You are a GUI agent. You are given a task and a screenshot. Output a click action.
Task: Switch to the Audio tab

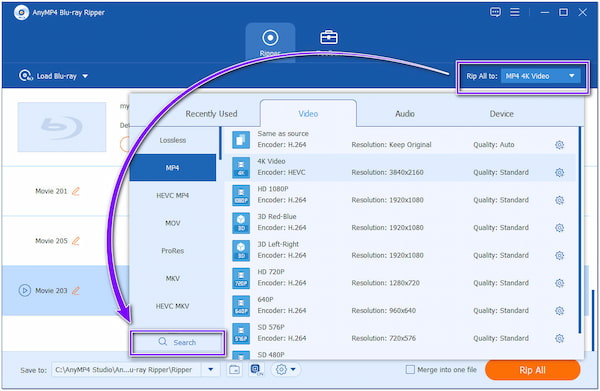tap(405, 114)
